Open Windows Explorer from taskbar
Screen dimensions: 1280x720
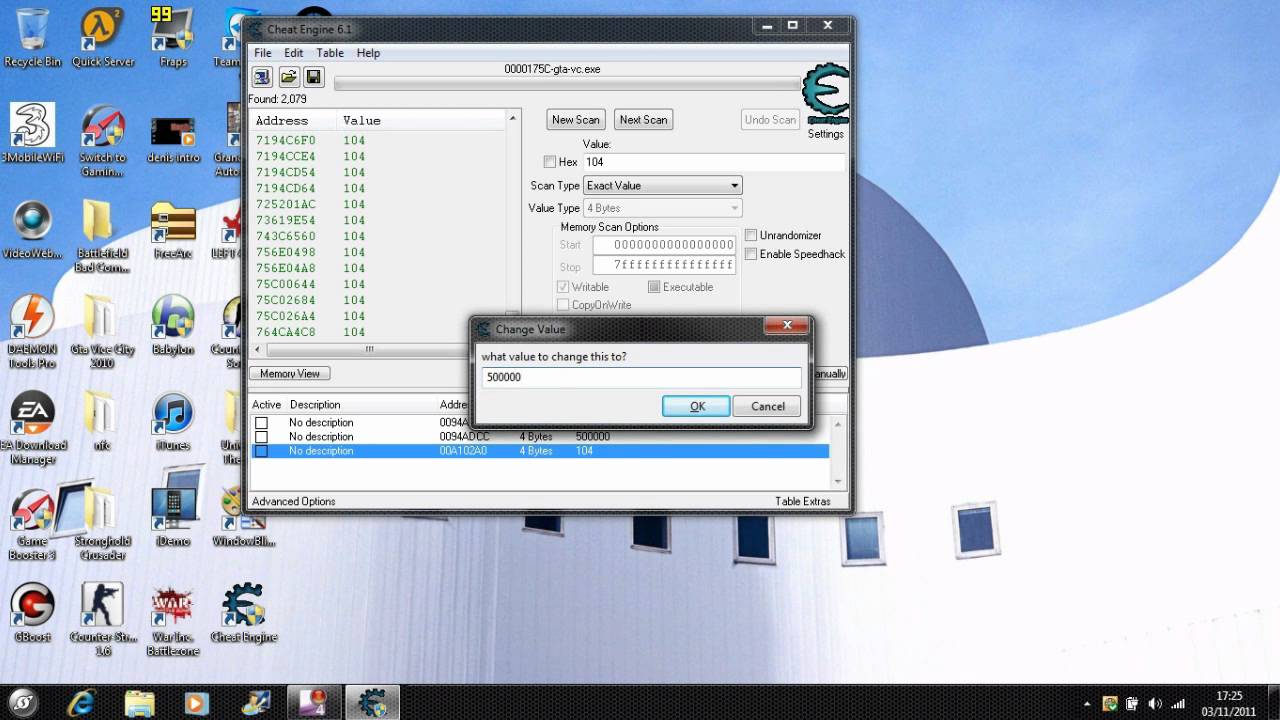coord(139,702)
